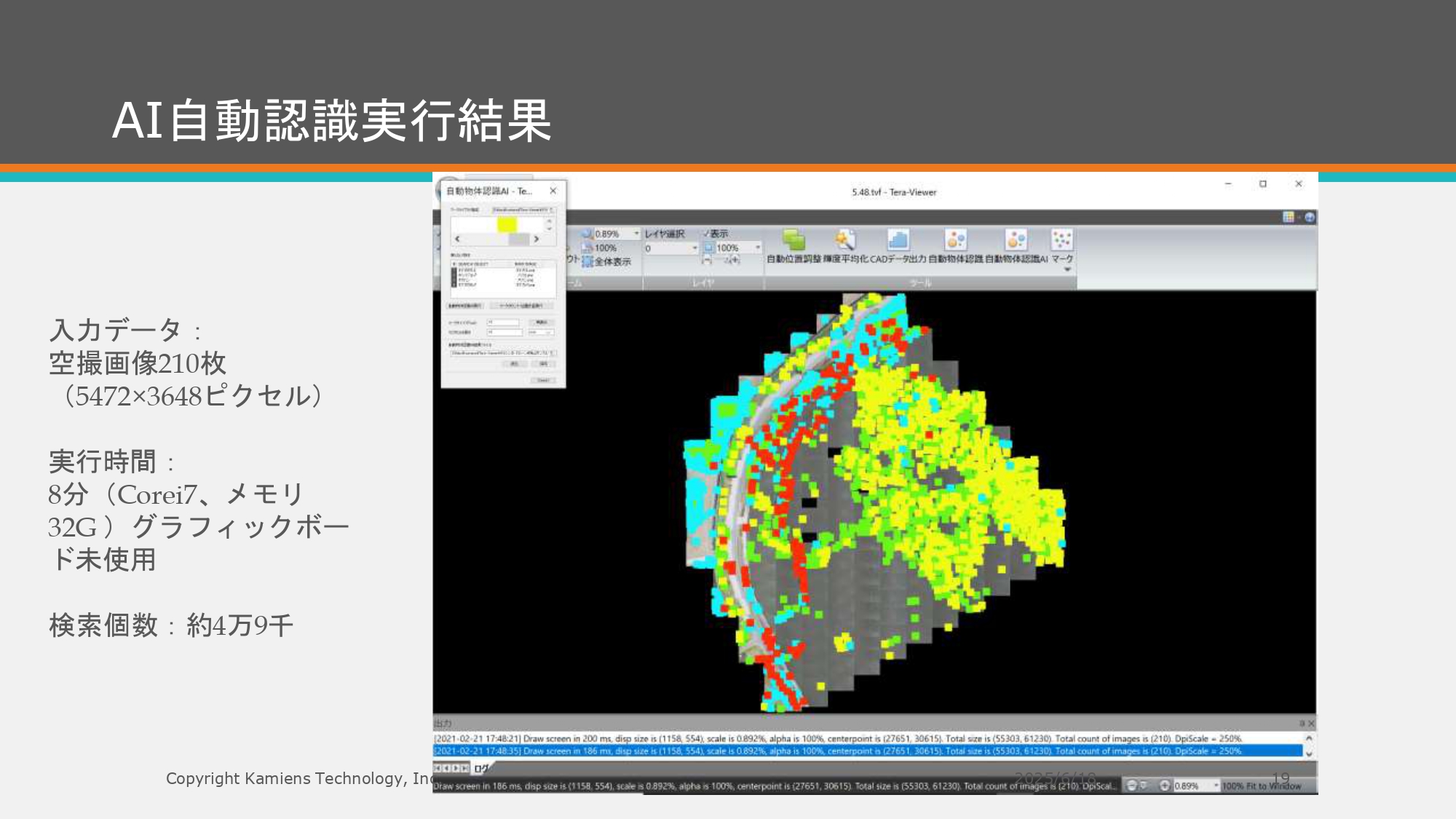
Task: Launch the 自動物体認識 tool
Action: [955, 241]
